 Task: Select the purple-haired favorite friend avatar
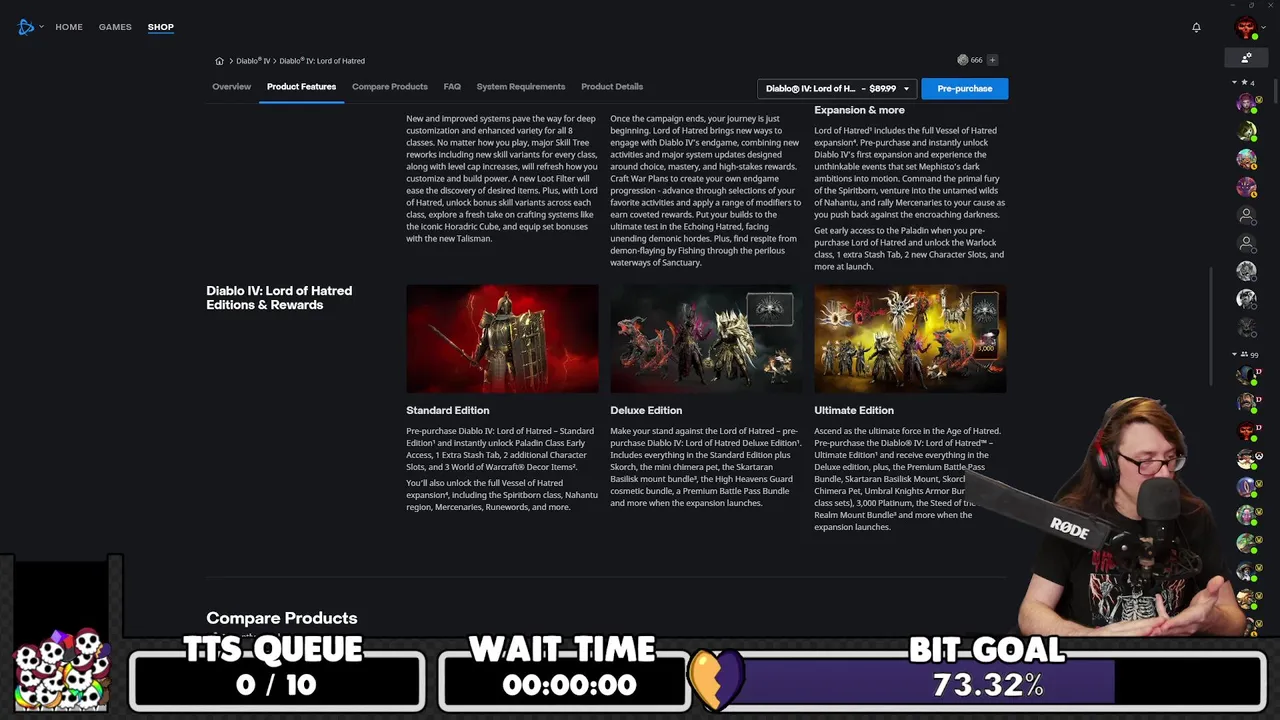pos(1246,103)
